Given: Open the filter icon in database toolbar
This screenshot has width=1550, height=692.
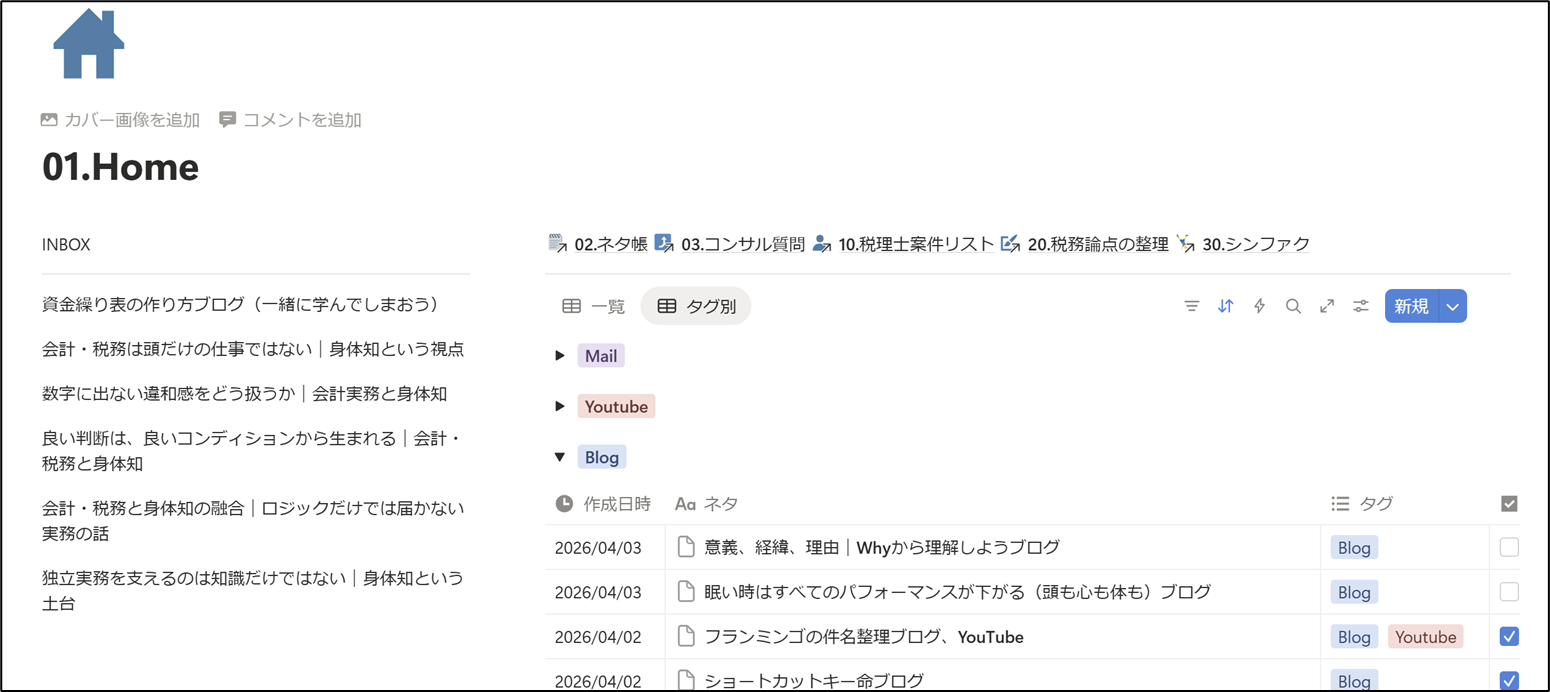Looking at the screenshot, I should tap(1191, 306).
